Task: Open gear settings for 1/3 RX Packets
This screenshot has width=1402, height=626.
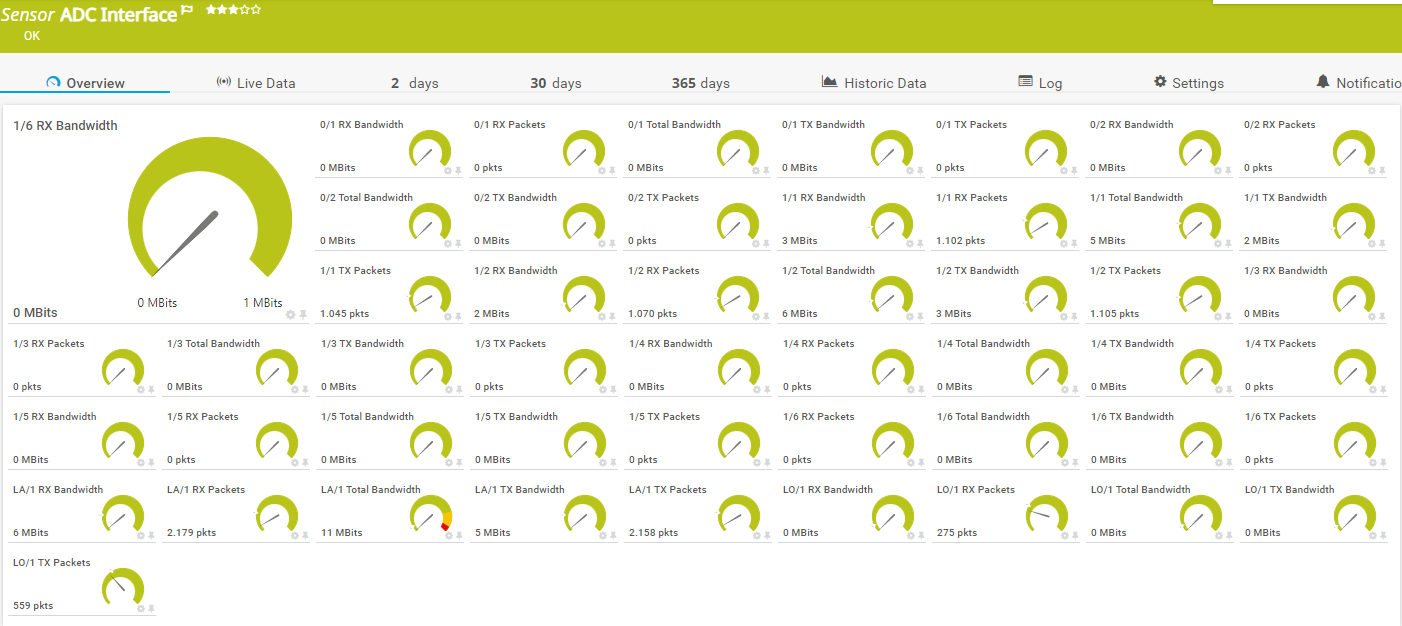Action: click(x=140, y=390)
